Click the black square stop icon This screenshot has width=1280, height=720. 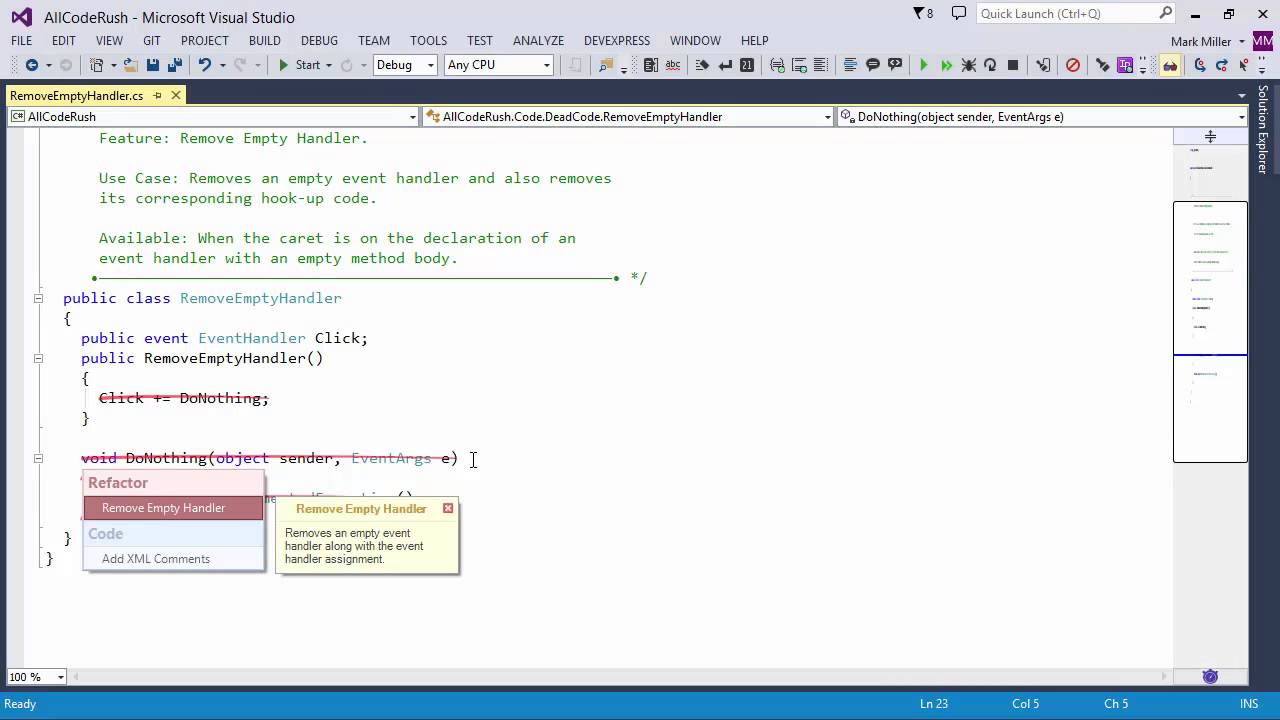pos(1013,65)
